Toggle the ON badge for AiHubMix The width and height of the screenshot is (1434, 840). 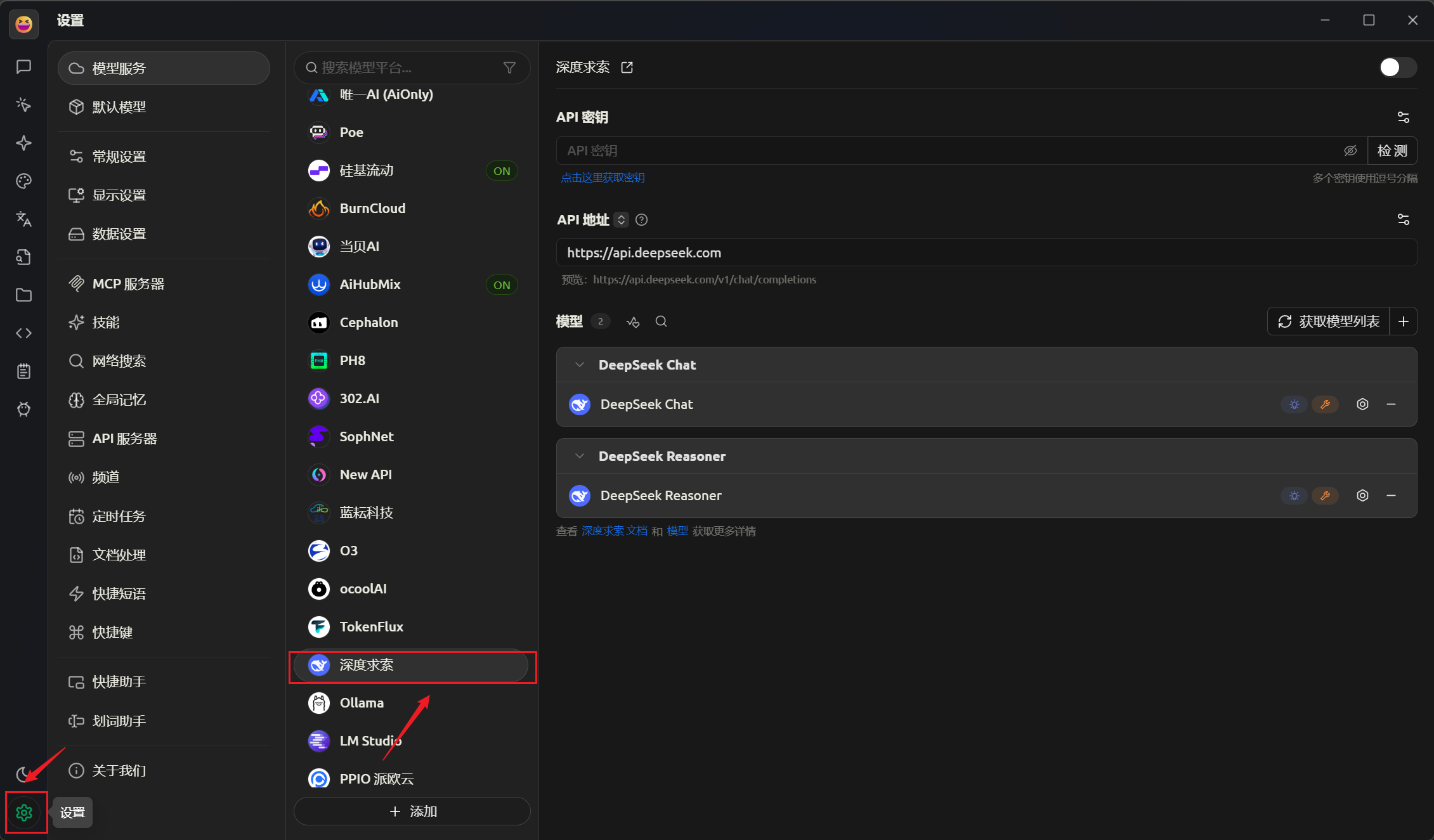click(502, 285)
